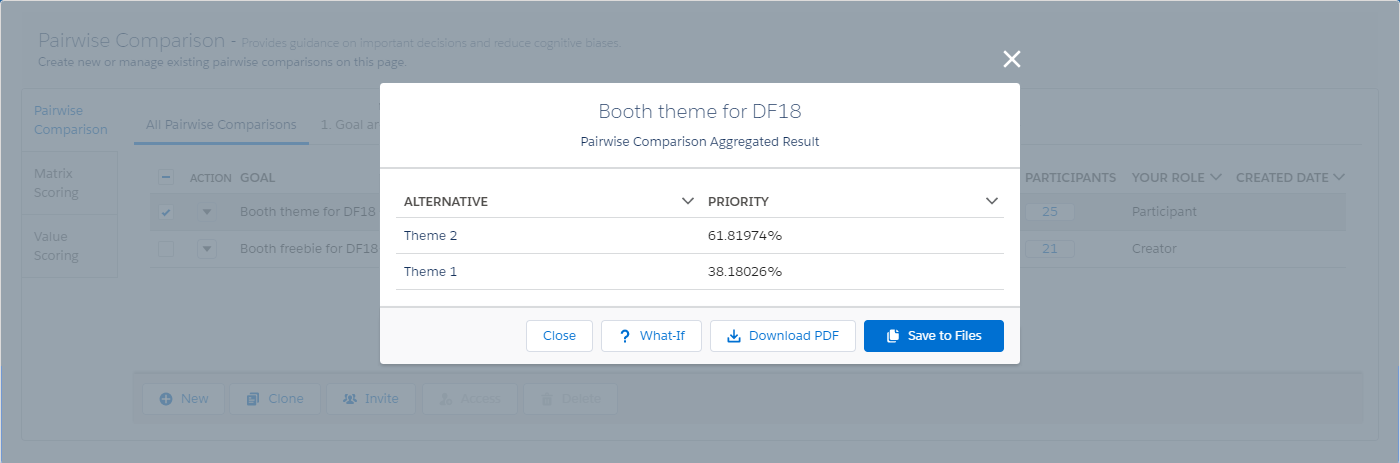
Task: Close the modal with the X icon
Action: [1012, 59]
